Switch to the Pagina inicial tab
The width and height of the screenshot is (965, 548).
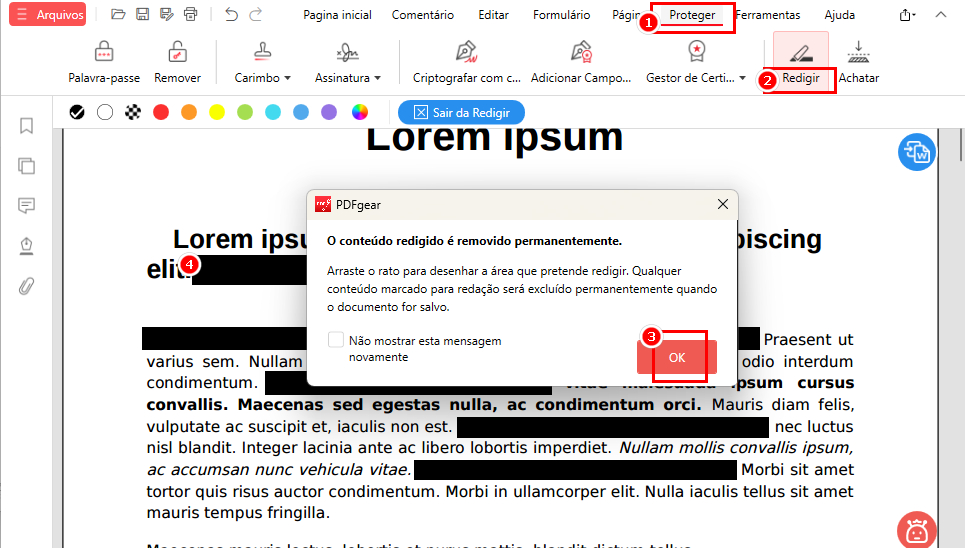coord(337,15)
